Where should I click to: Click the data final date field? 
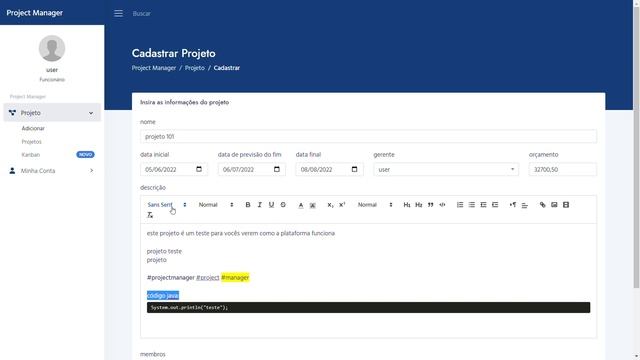pos(329,169)
